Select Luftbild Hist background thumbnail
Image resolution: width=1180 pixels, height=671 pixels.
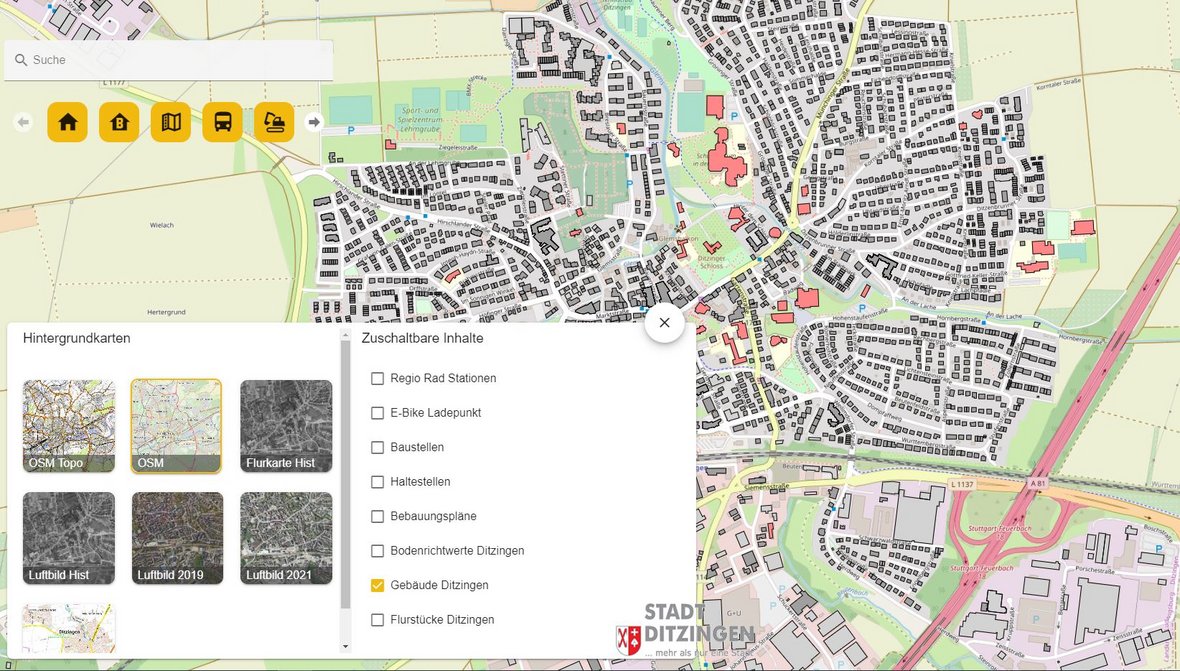coord(69,538)
